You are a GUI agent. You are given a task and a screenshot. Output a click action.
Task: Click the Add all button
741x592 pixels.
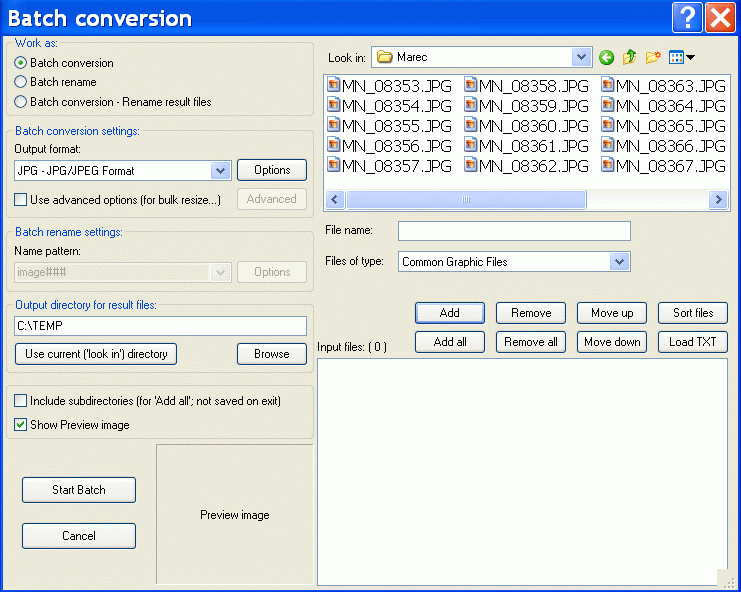(450, 342)
